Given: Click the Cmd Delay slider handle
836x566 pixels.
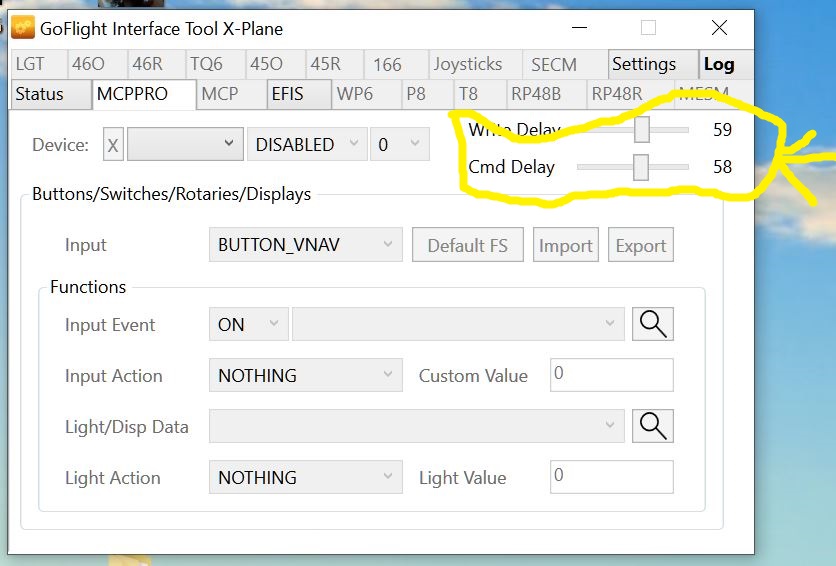Looking at the screenshot, I should (640, 167).
